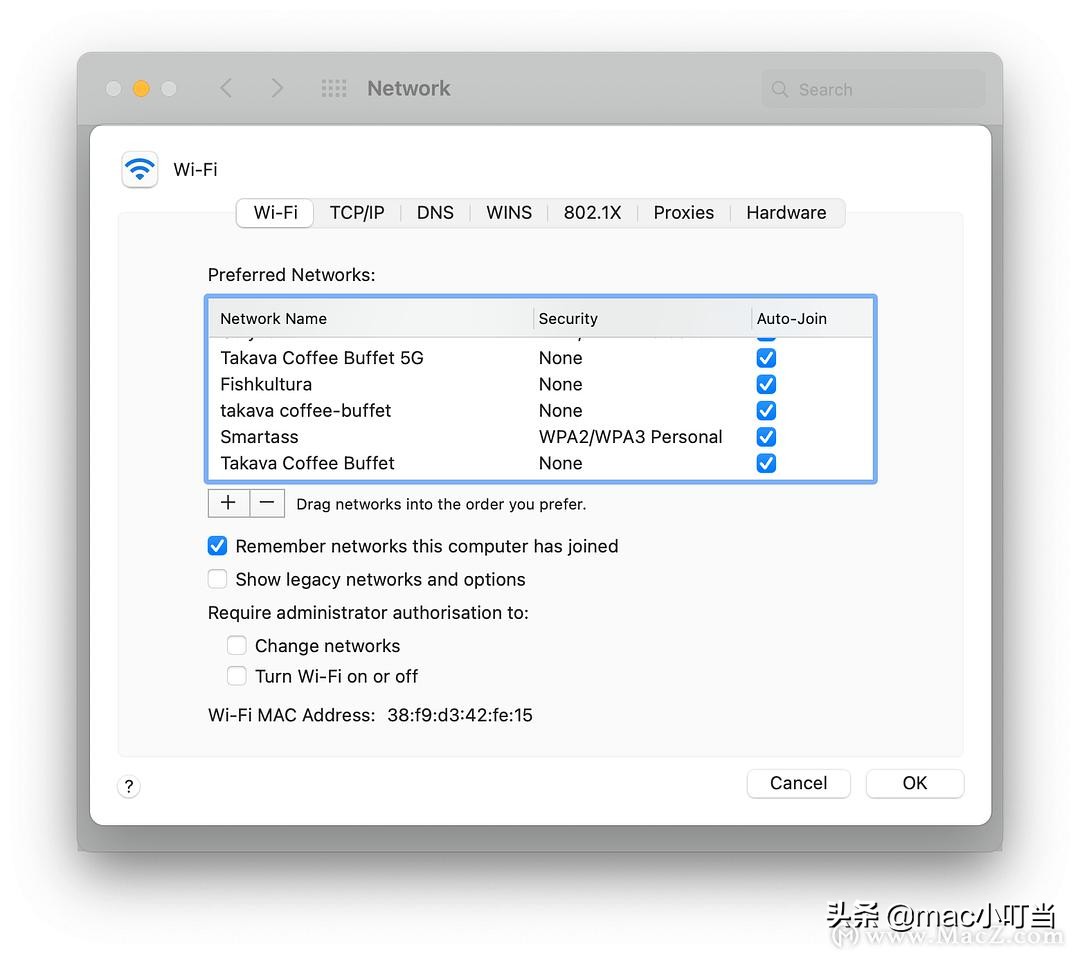Open the Show All preferences grid icon
This screenshot has height=954, width=1080.
(333, 88)
